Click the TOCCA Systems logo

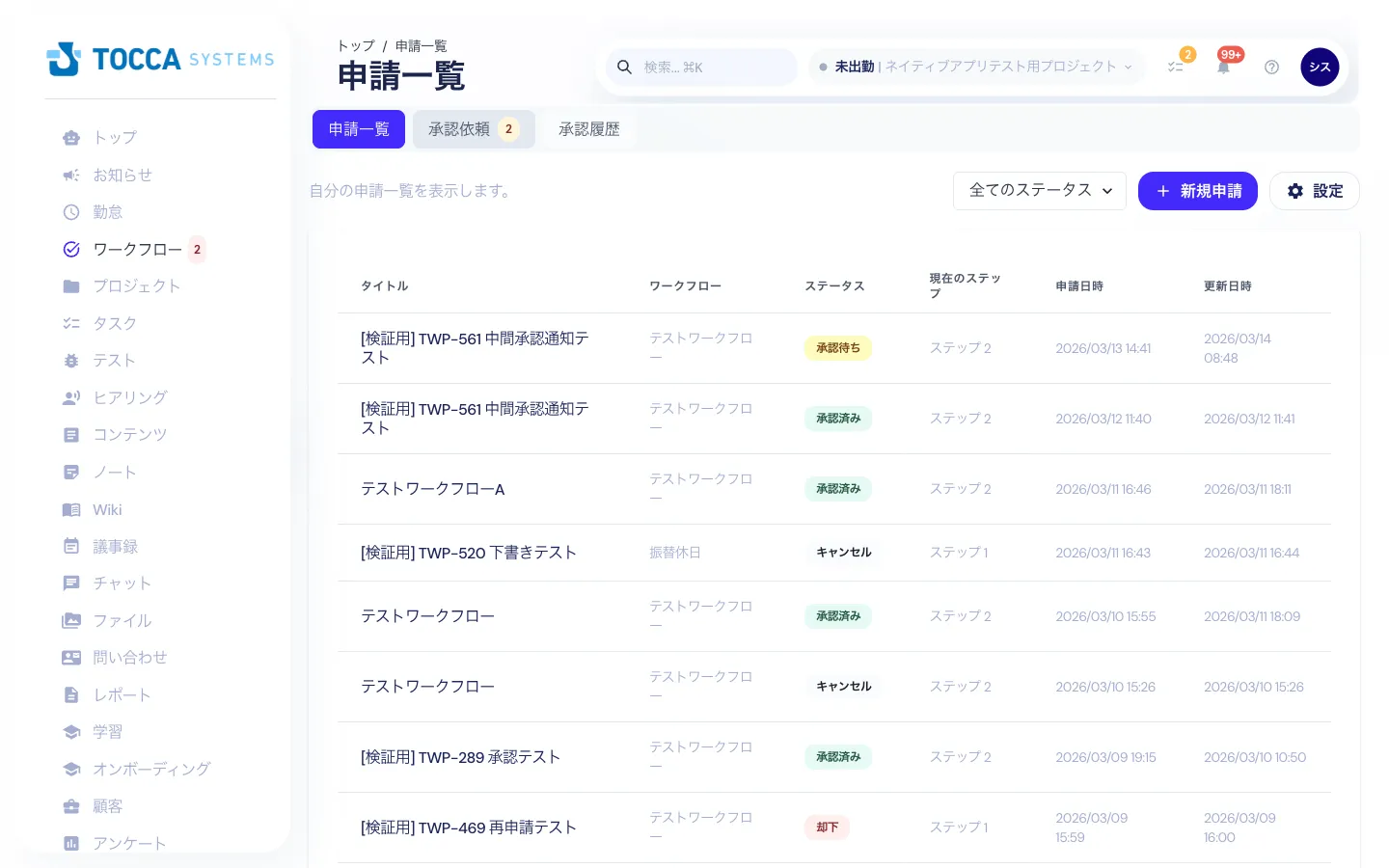(160, 59)
